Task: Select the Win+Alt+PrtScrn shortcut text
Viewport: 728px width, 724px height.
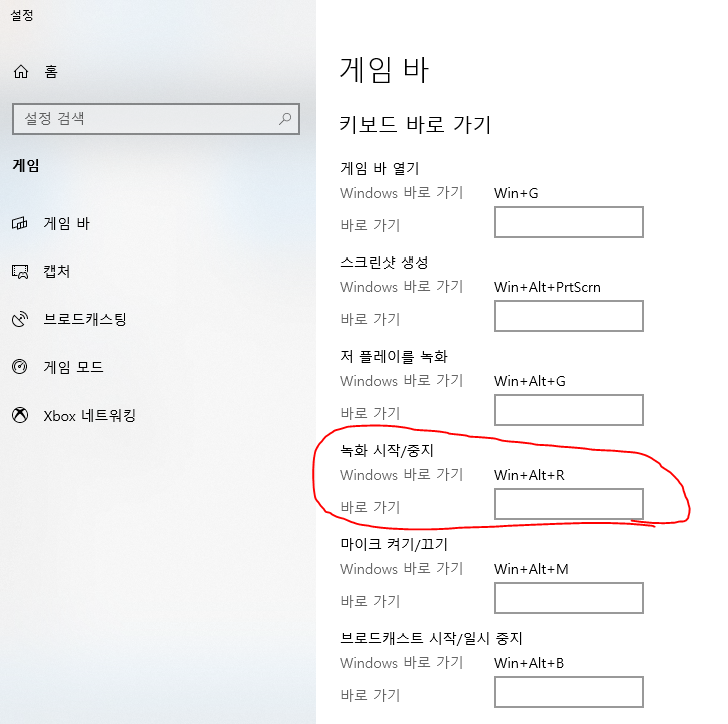Action: [x=547, y=287]
